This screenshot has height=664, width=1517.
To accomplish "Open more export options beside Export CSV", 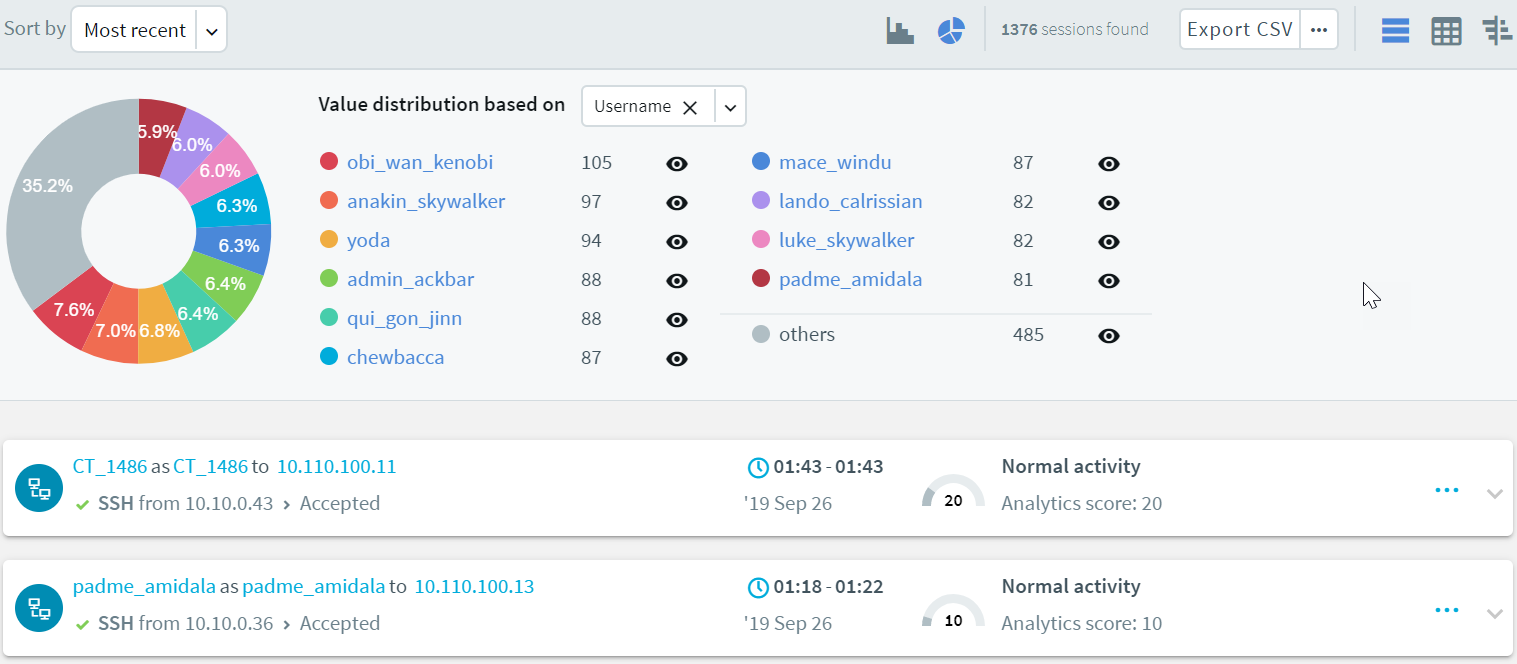I will (1319, 30).
